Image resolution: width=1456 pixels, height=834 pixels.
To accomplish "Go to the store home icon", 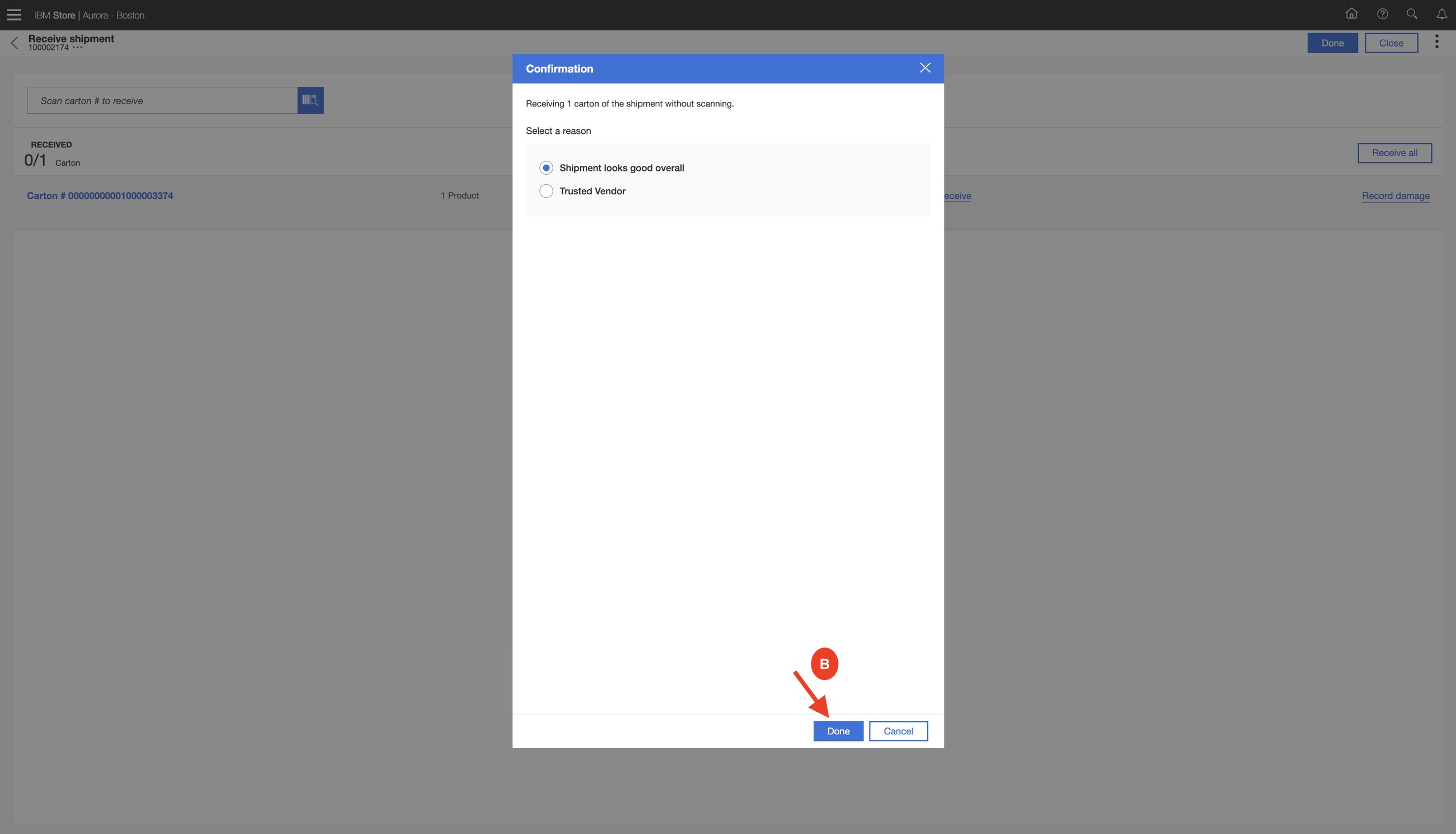I will tap(1351, 14).
